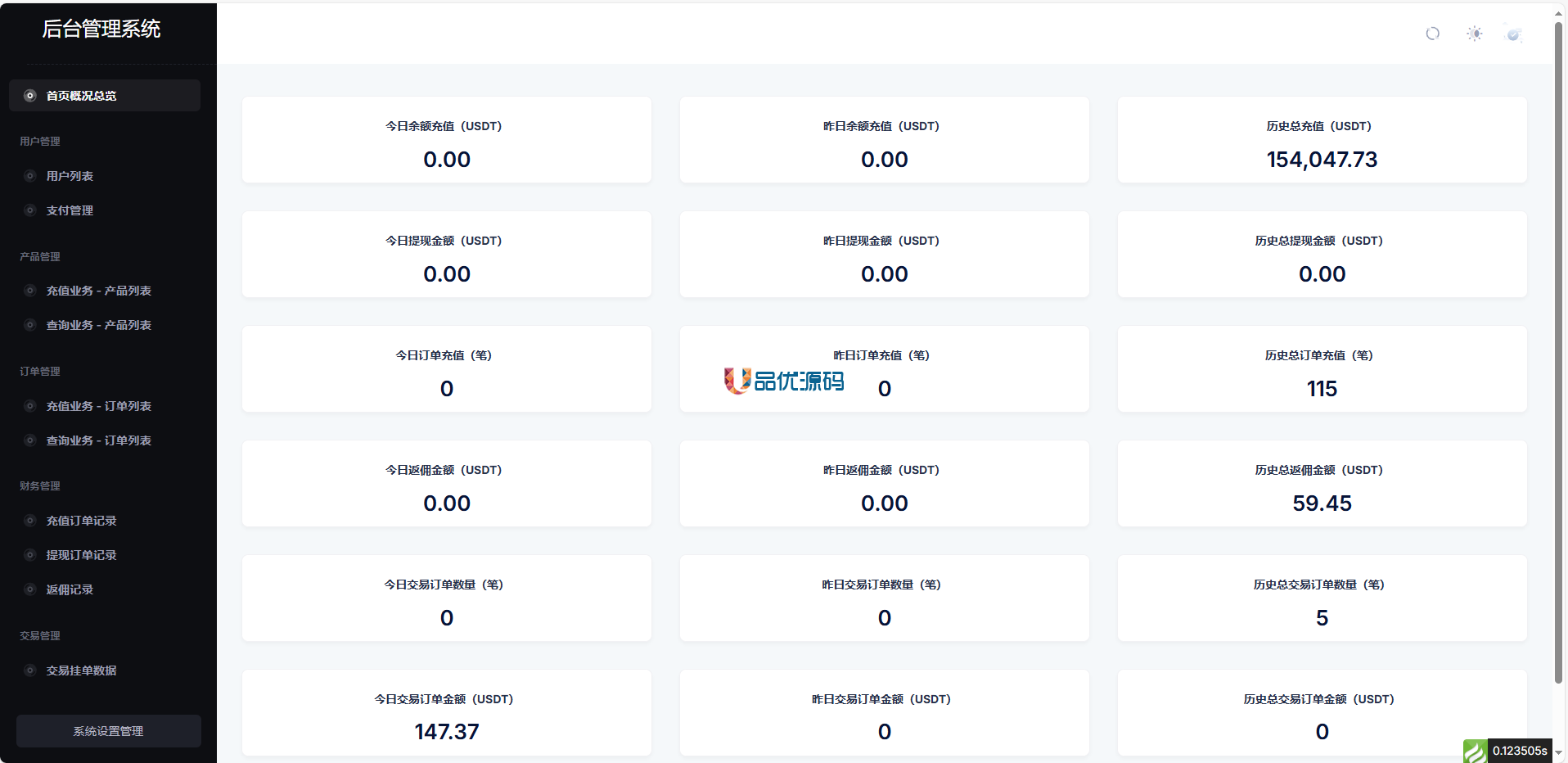Click the 0.123505s runtime badge

[1520, 751]
